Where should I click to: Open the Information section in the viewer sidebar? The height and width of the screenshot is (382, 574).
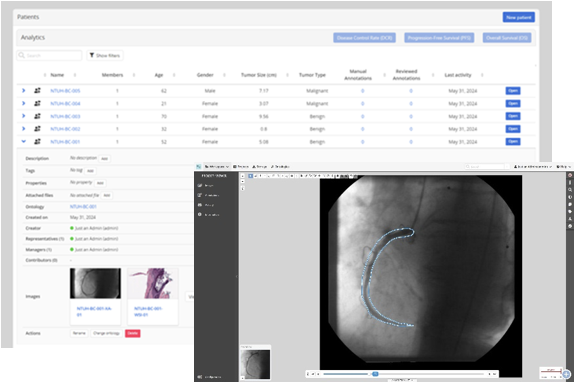pos(209,214)
